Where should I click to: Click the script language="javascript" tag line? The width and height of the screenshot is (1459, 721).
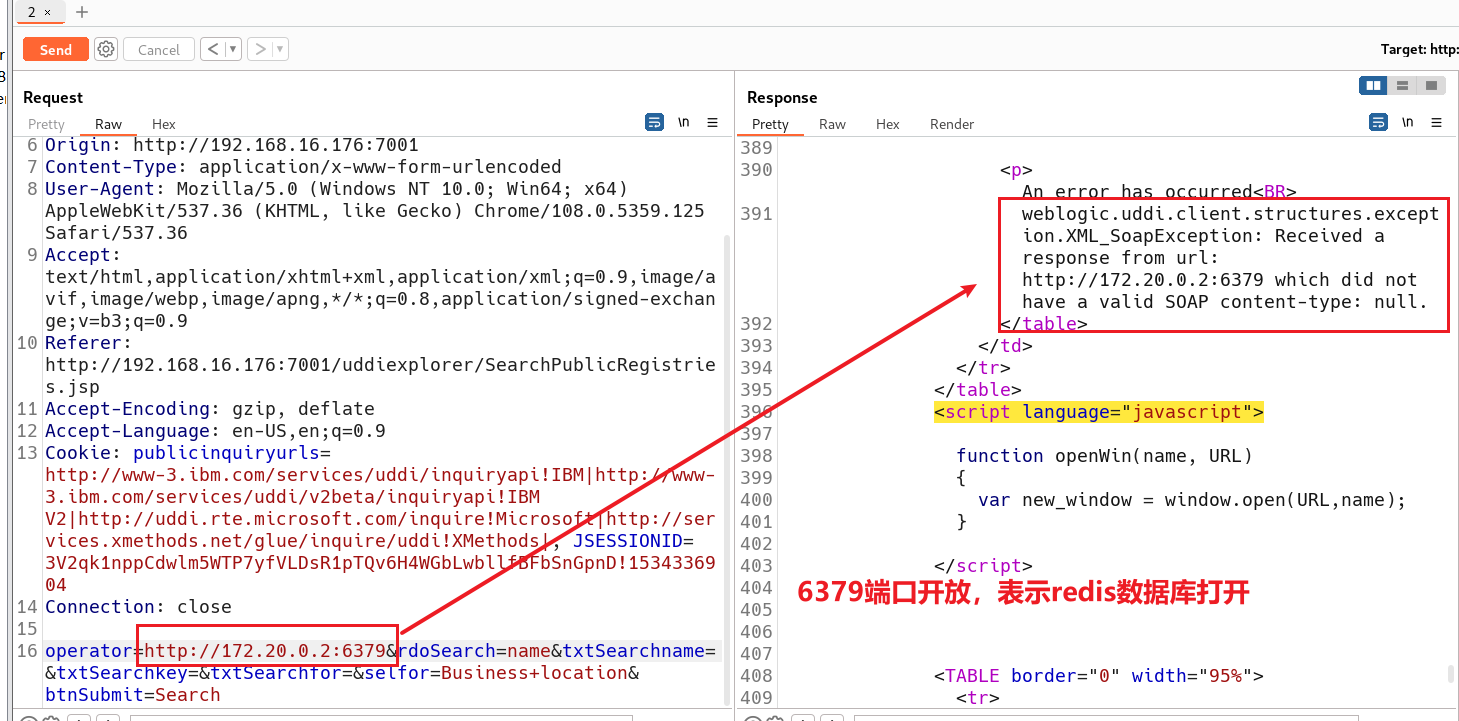coord(1098,412)
